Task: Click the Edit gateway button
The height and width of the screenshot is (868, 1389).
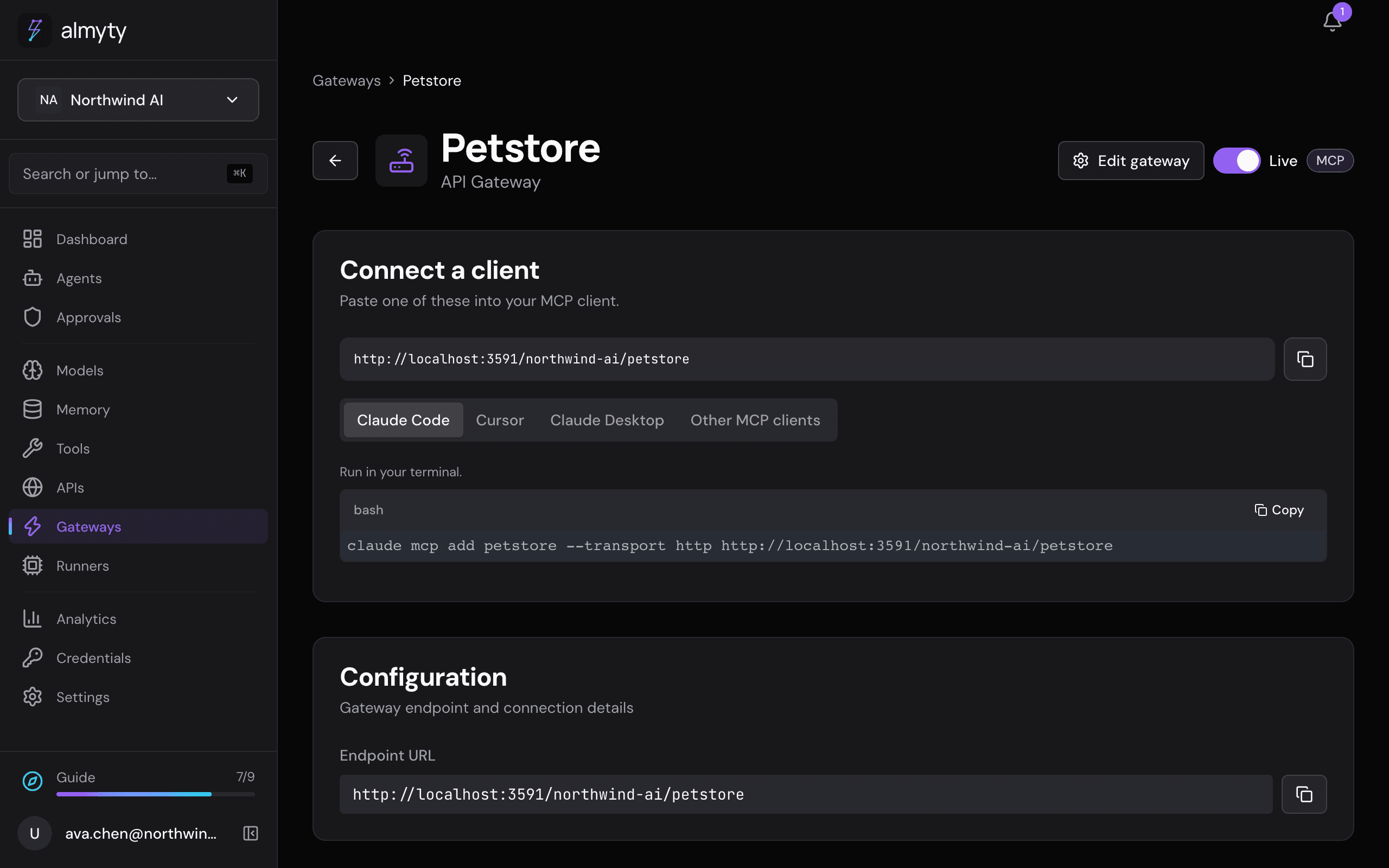Action: coord(1131,161)
